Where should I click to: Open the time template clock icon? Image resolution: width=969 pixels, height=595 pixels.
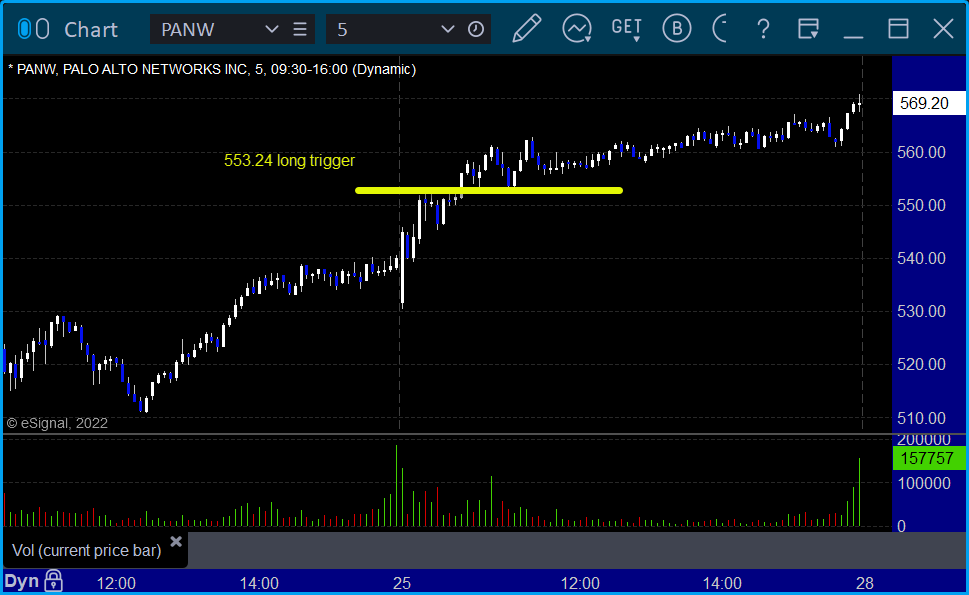476,29
